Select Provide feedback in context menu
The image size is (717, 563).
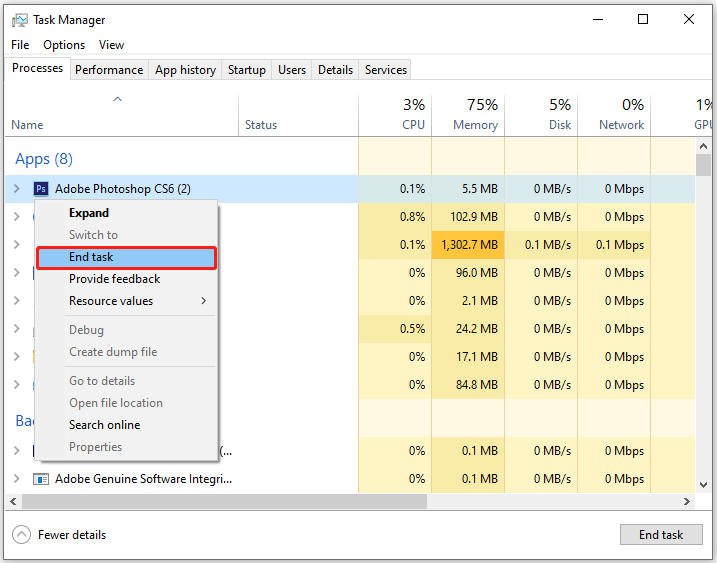[x=114, y=279]
